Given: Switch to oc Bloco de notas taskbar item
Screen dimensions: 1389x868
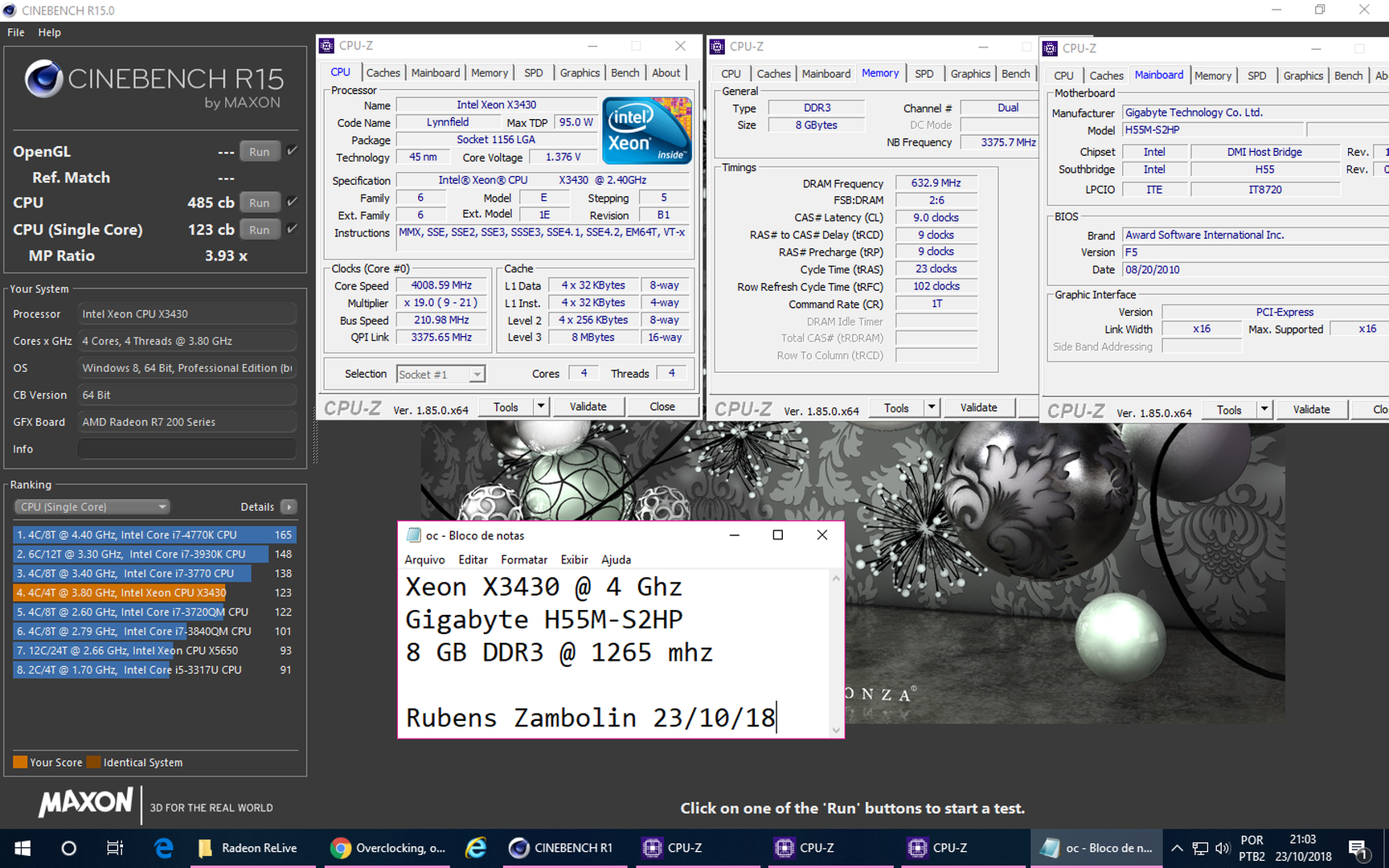Looking at the screenshot, I should [1096, 848].
